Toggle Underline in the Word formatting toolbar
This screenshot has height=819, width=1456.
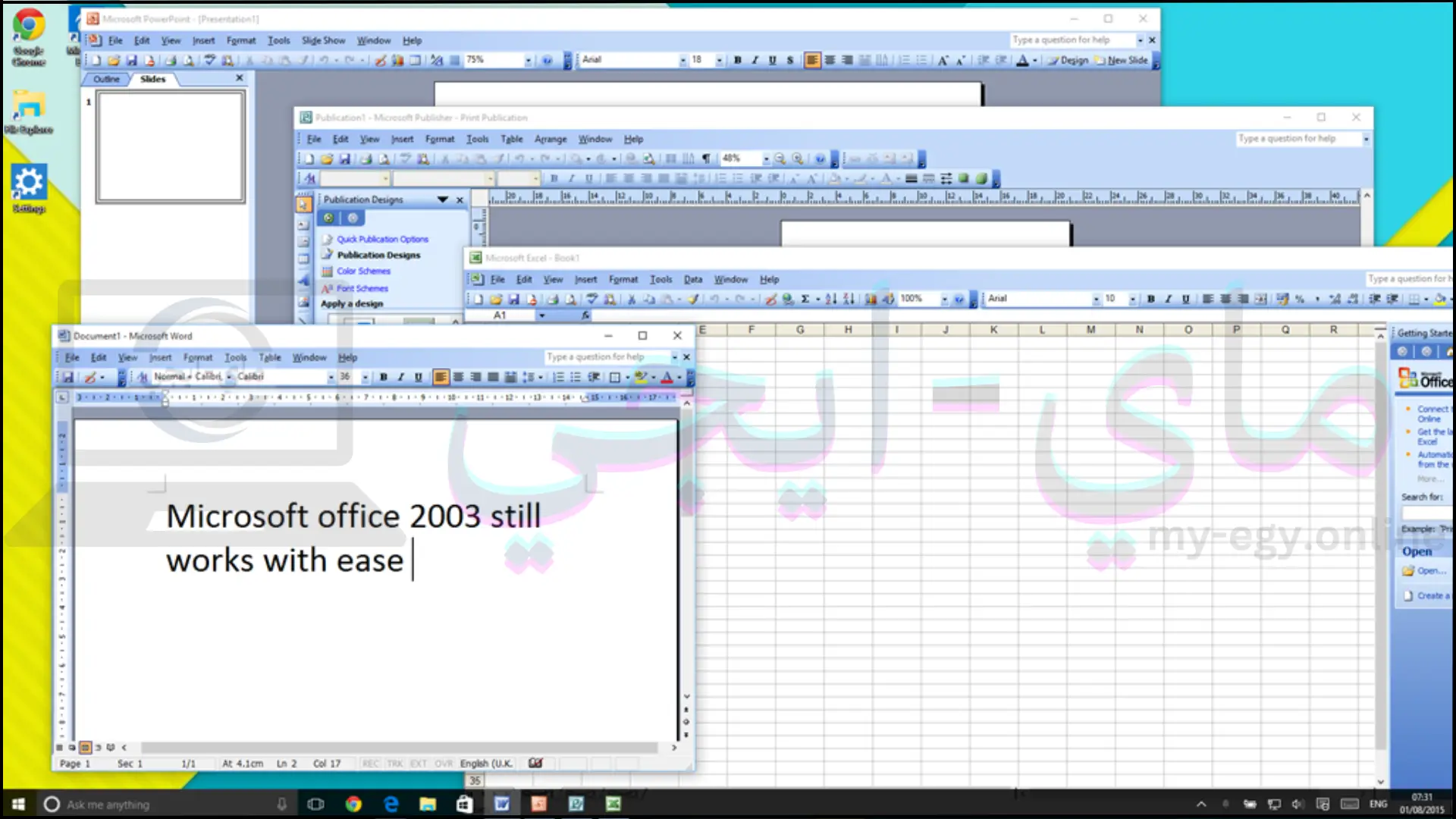click(x=418, y=377)
